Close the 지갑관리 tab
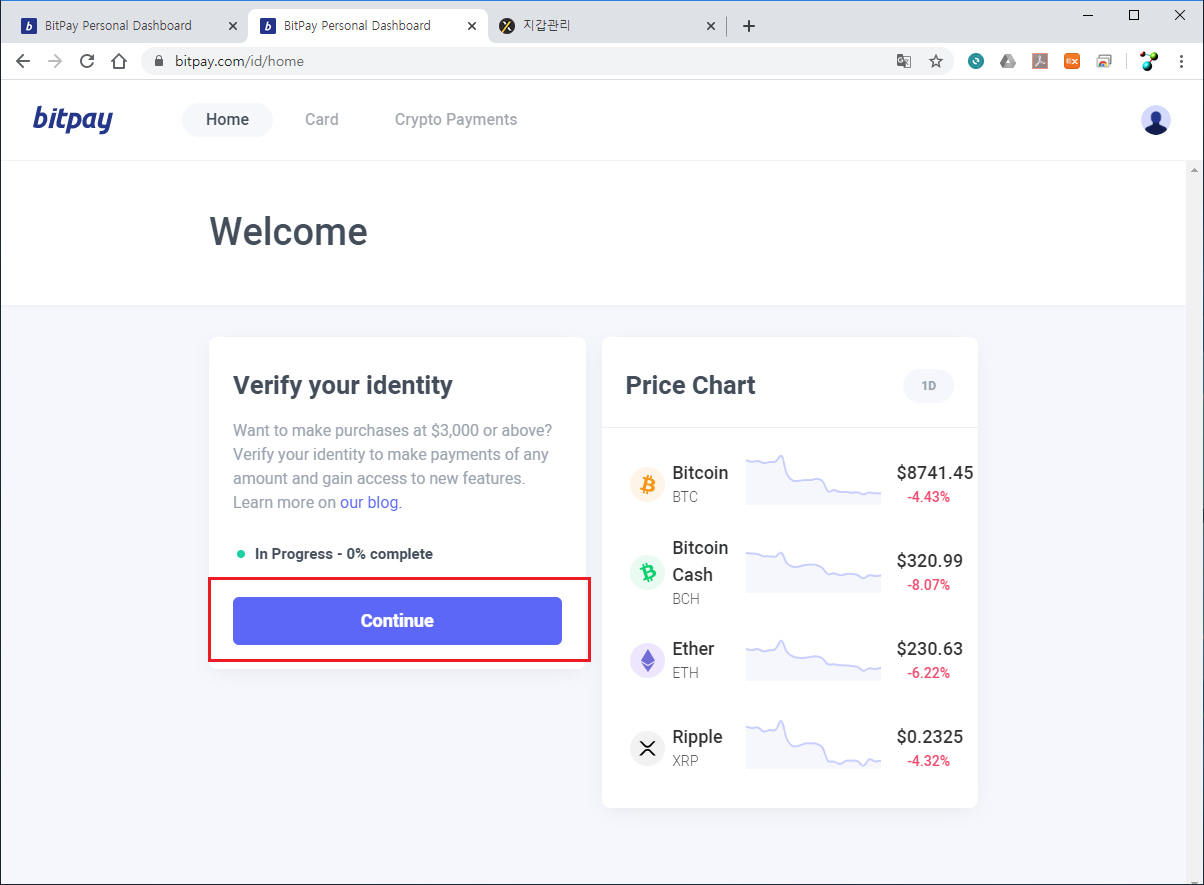 pos(711,26)
